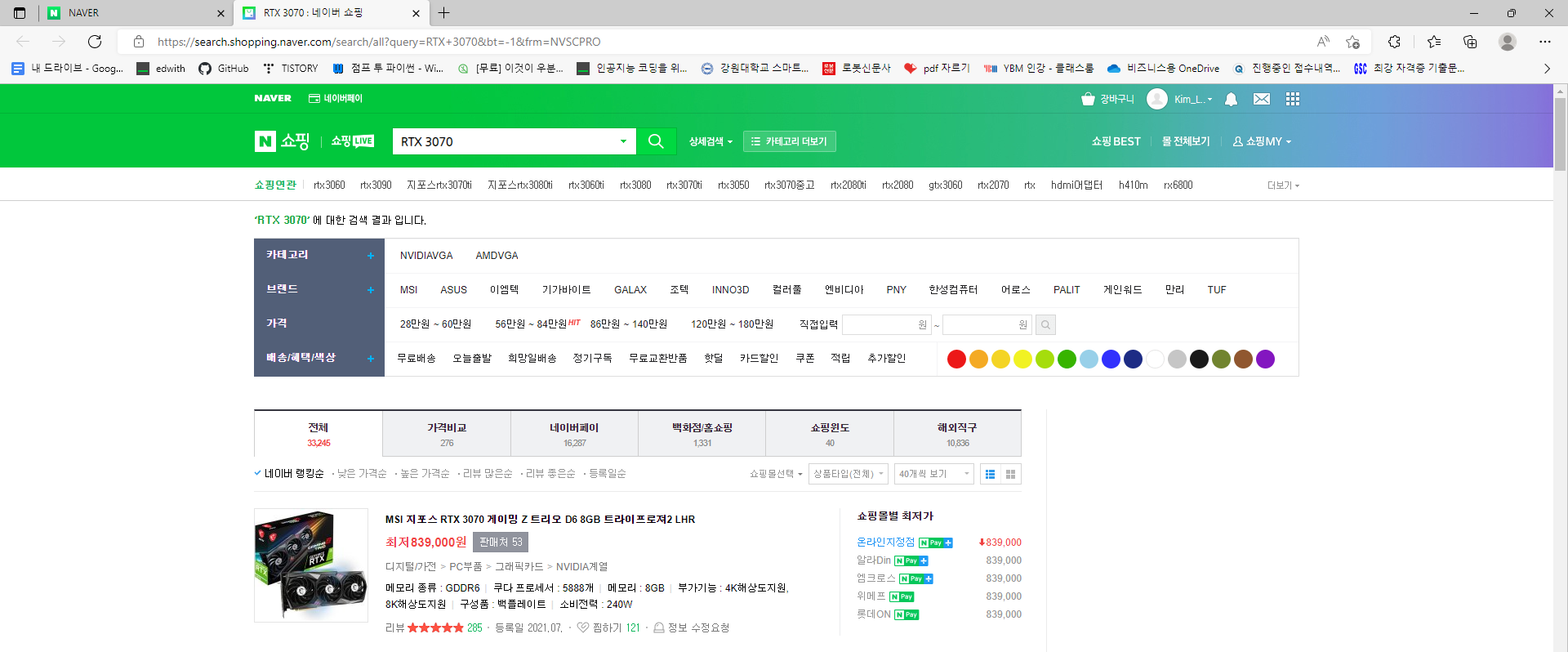Screen dimensions: 1568x652
Task: Pick the black color swatch
Action: tap(1199, 359)
